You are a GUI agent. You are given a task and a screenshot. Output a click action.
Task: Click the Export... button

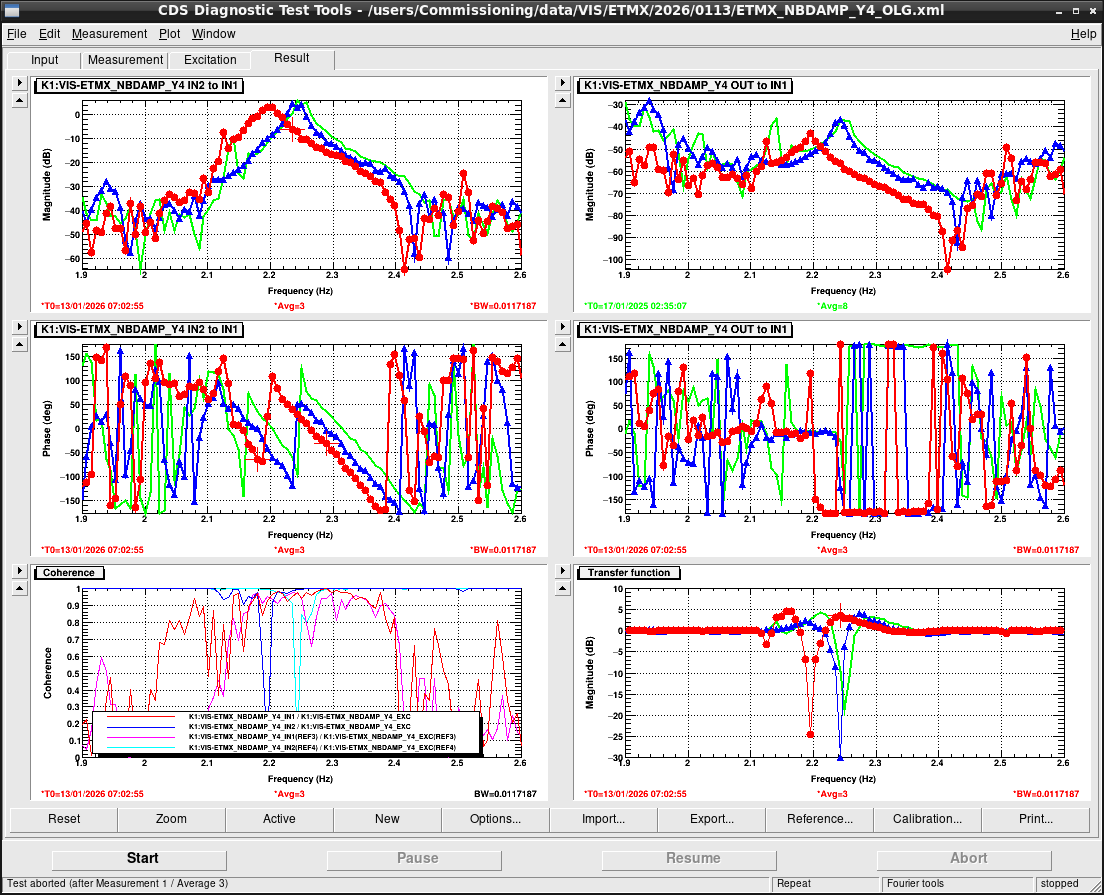pos(711,819)
